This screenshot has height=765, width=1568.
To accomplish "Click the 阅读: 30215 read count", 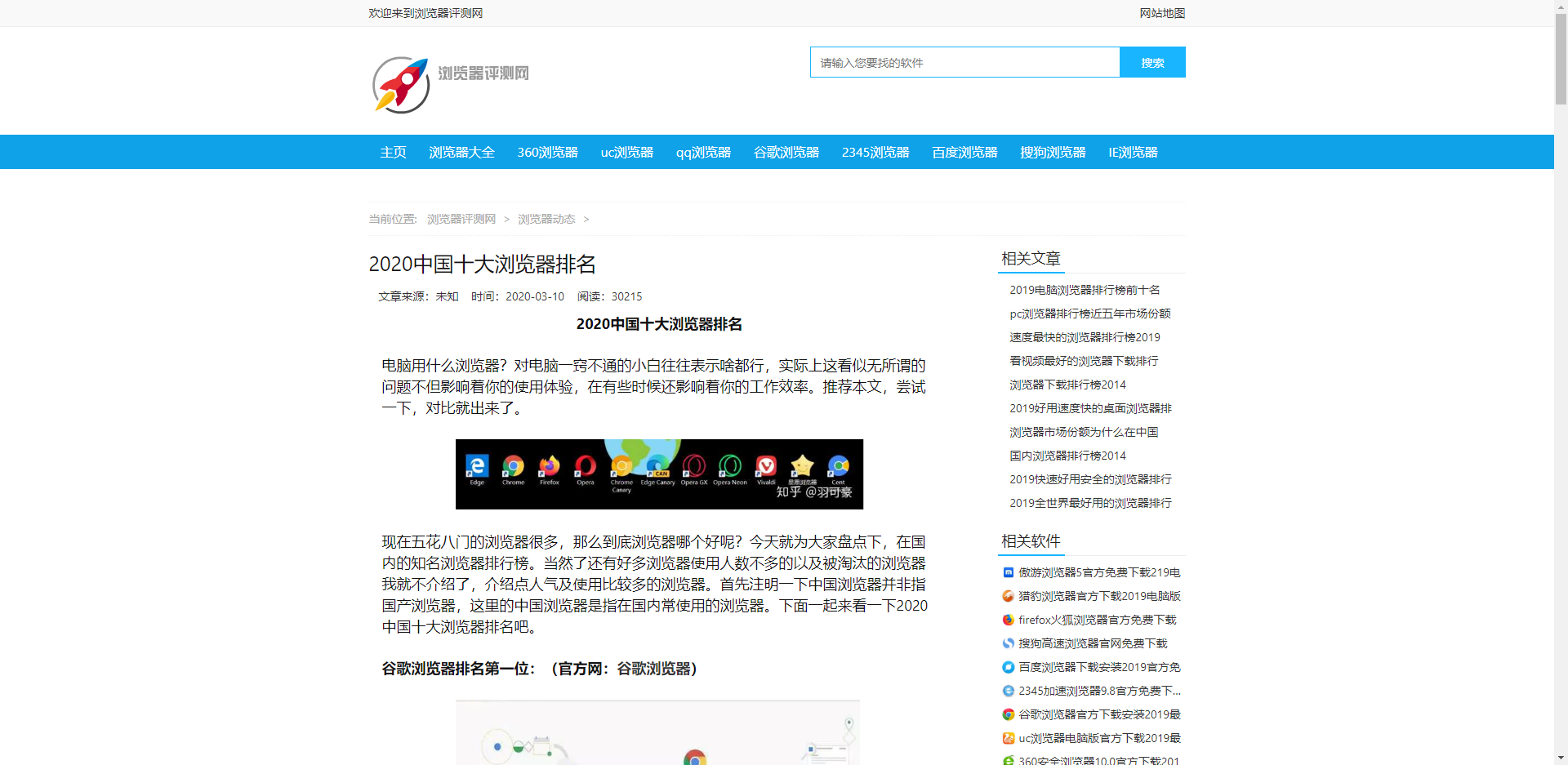I will [x=609, y=296].
